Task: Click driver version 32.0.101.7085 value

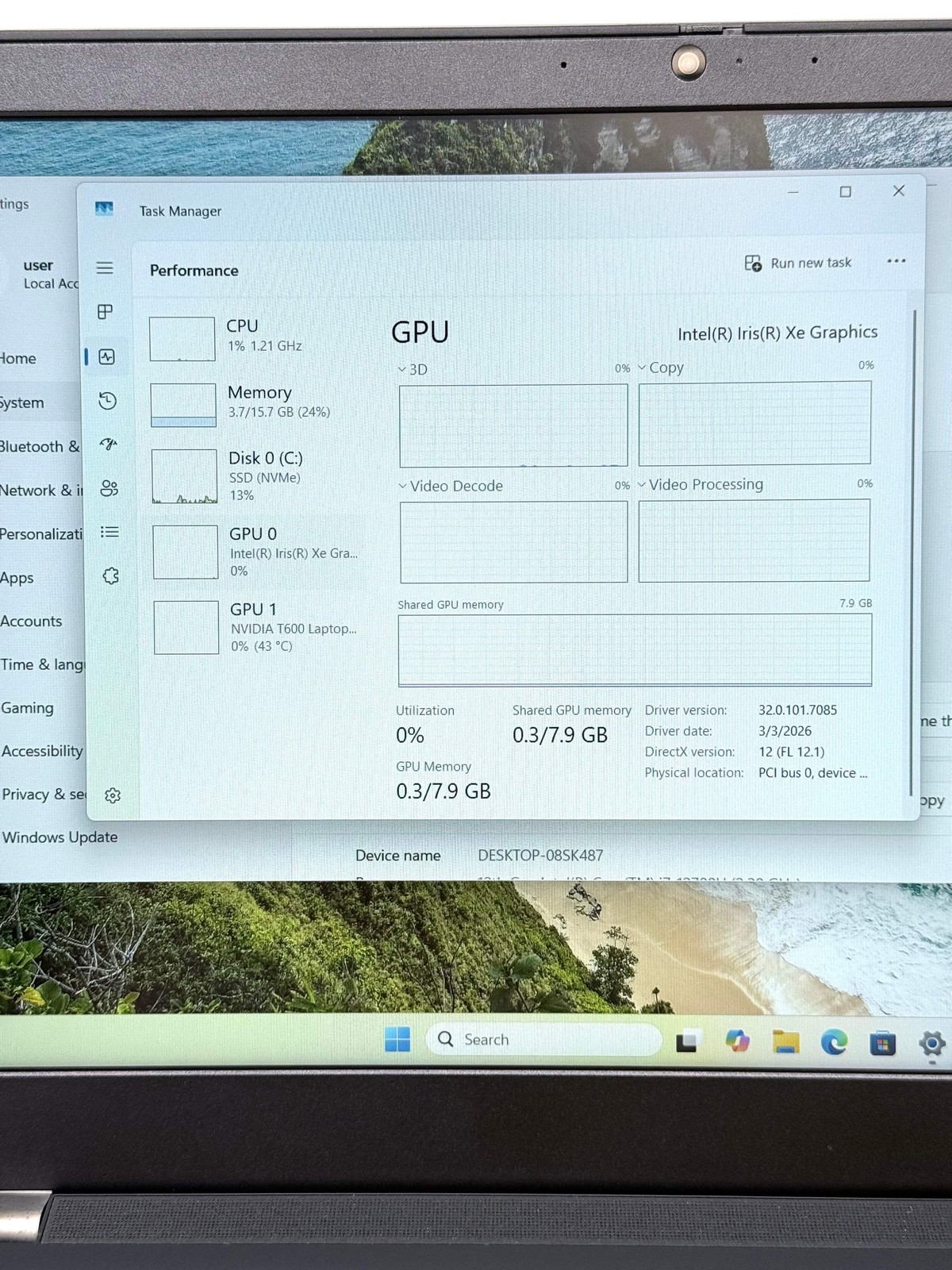Action: click(x=797, y=710)
